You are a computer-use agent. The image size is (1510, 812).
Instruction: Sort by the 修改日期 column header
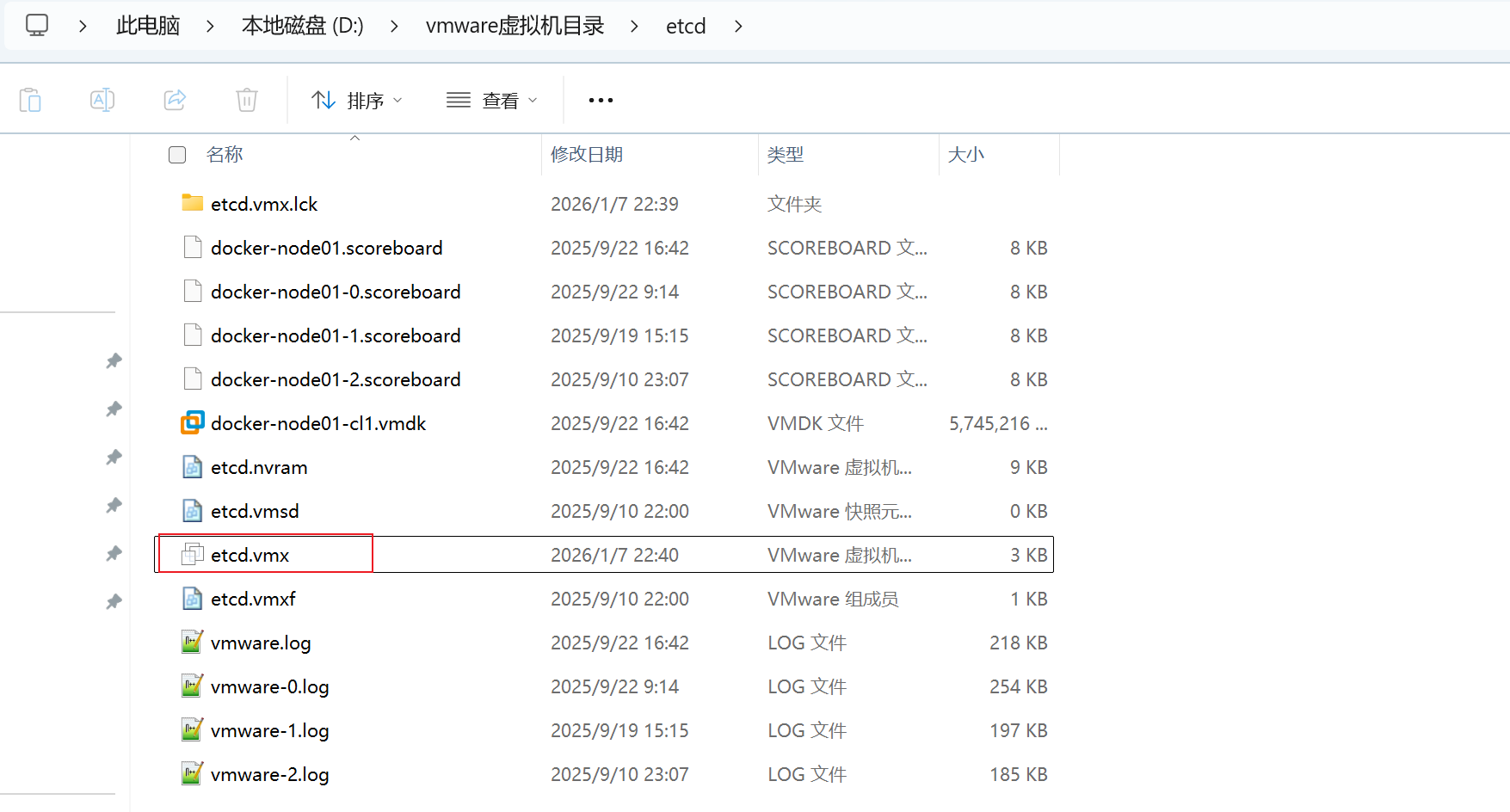coord(587,154)
